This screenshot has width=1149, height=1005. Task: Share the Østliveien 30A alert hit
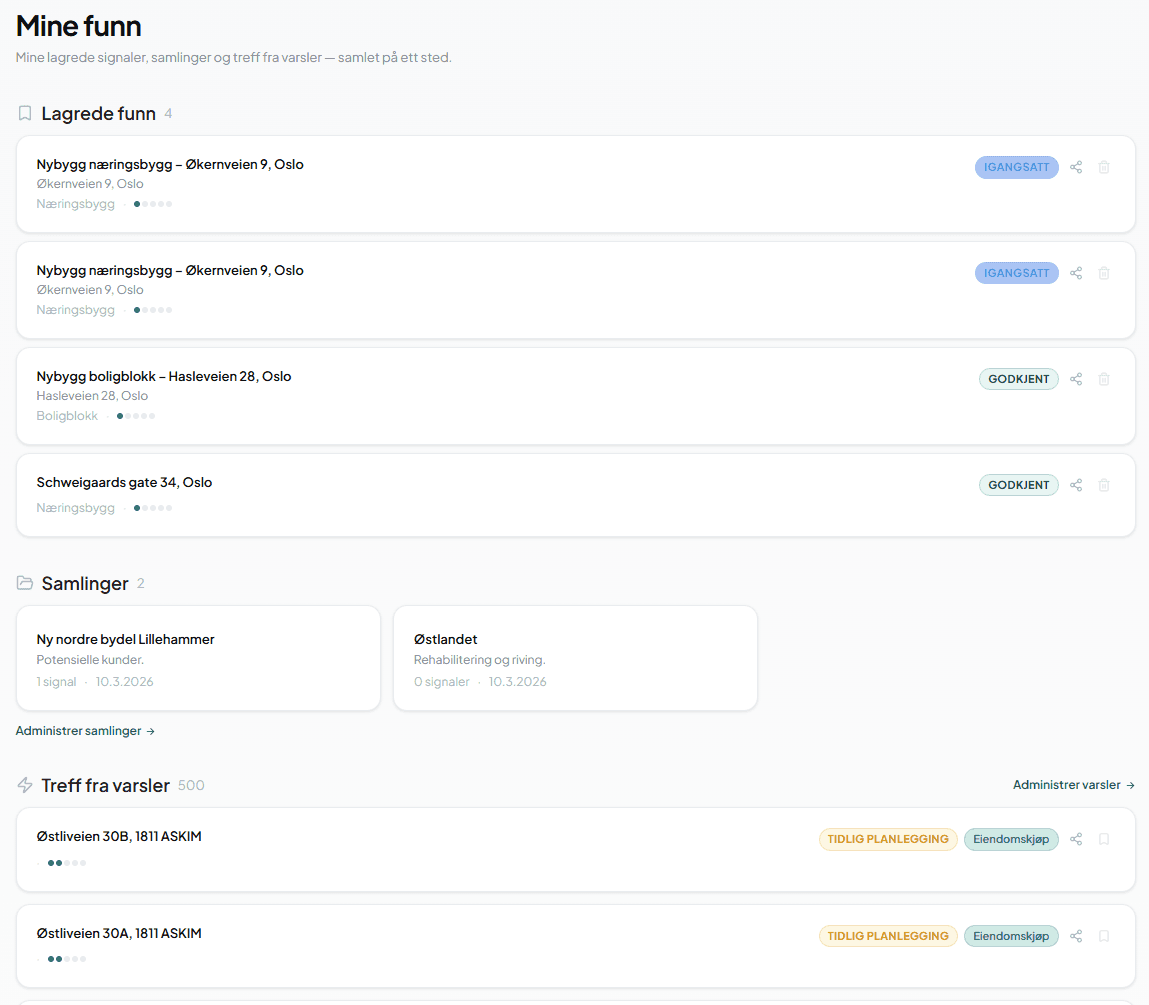pos(1076,936)
